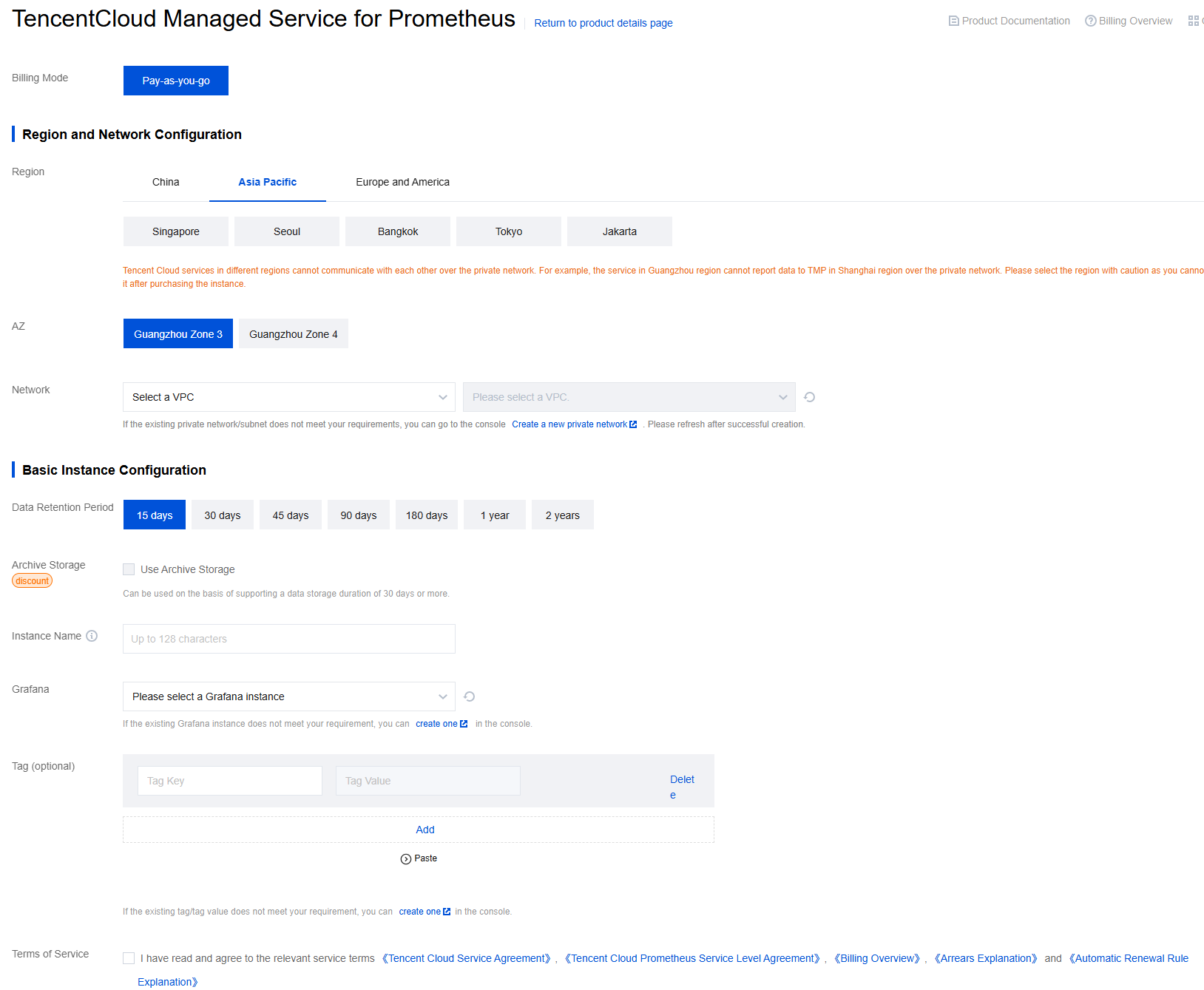Select Guangzhou Zone 4 availability zone
1204x990 pixels.
[x=293, y=334]
